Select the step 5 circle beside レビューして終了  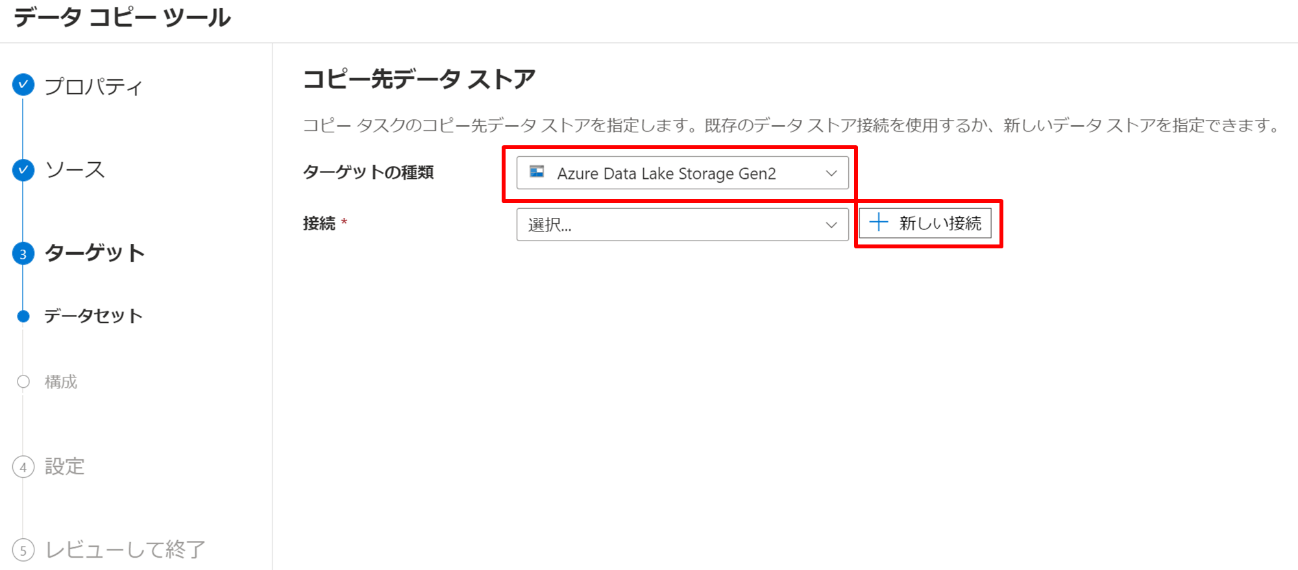[23, 550]
